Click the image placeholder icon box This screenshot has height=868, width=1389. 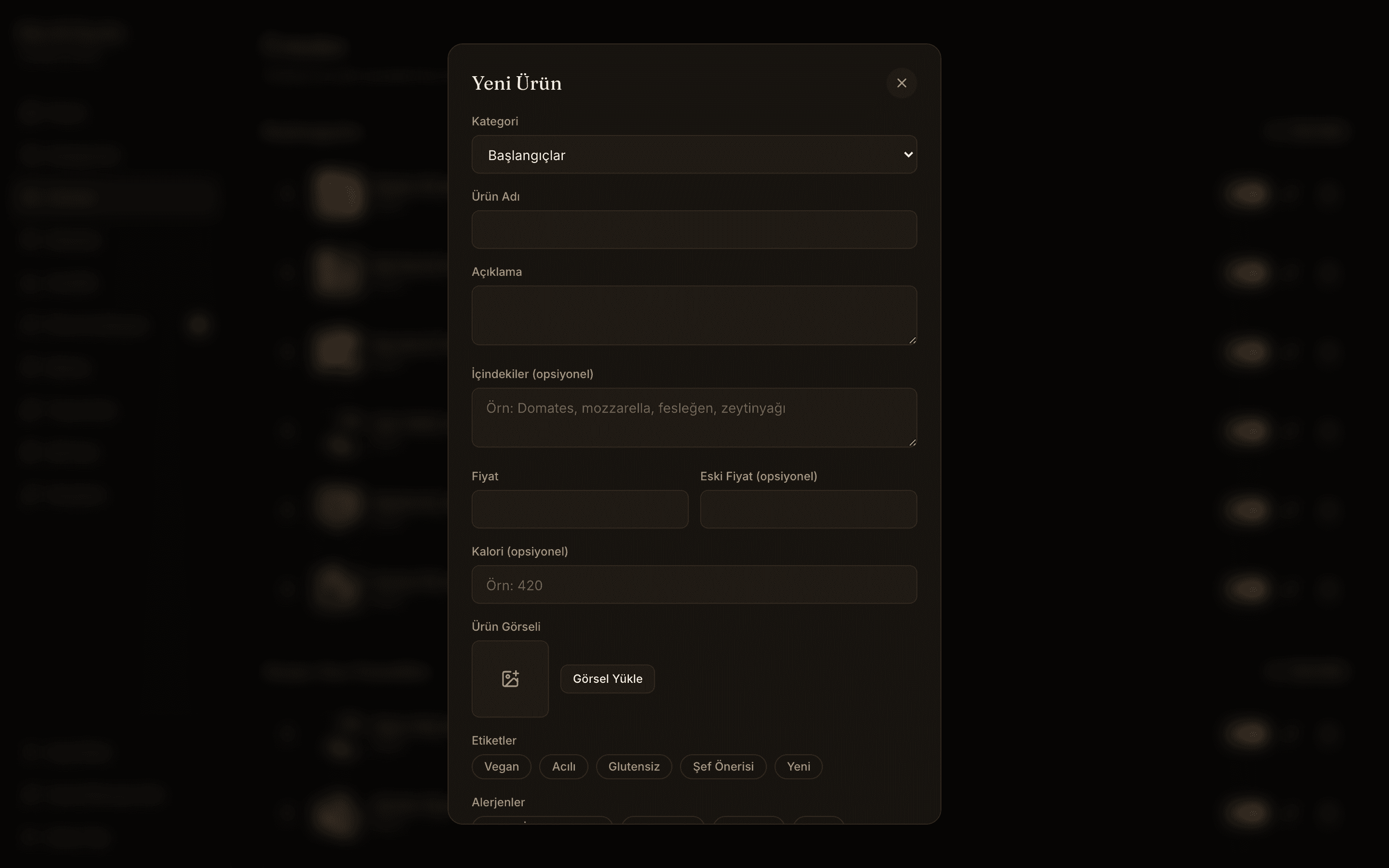point(510,678)
